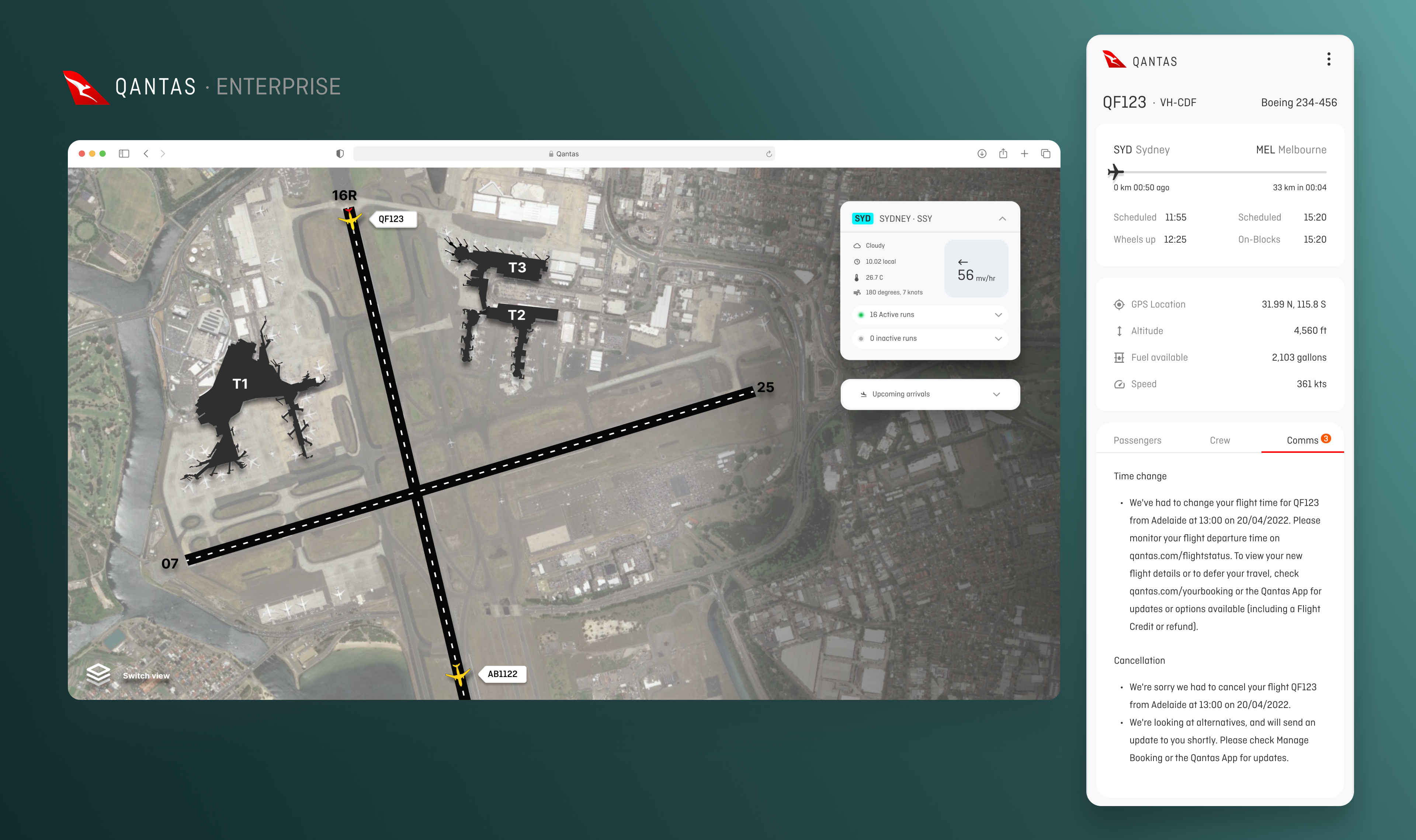Click the landing plane icon in Upcoming arrivals

click(864, 395)
